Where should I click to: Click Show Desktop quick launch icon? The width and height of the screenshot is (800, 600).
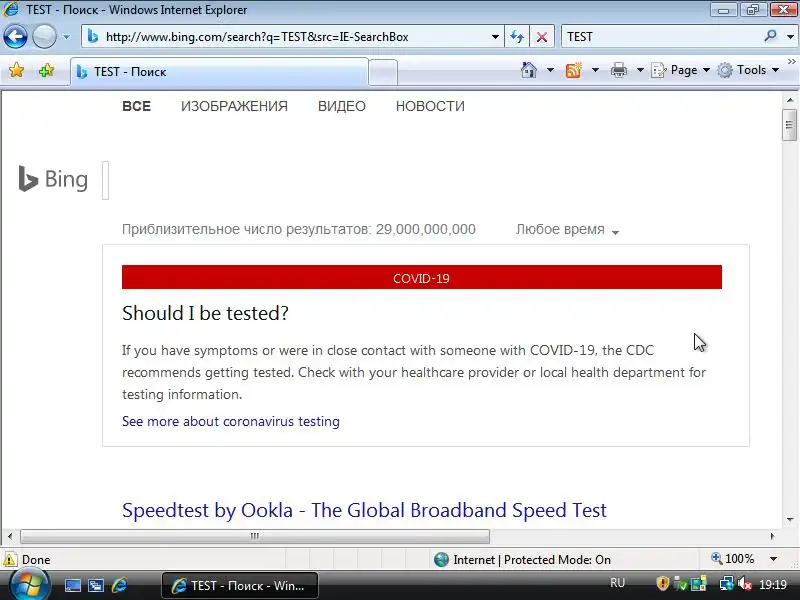(72, 585)
